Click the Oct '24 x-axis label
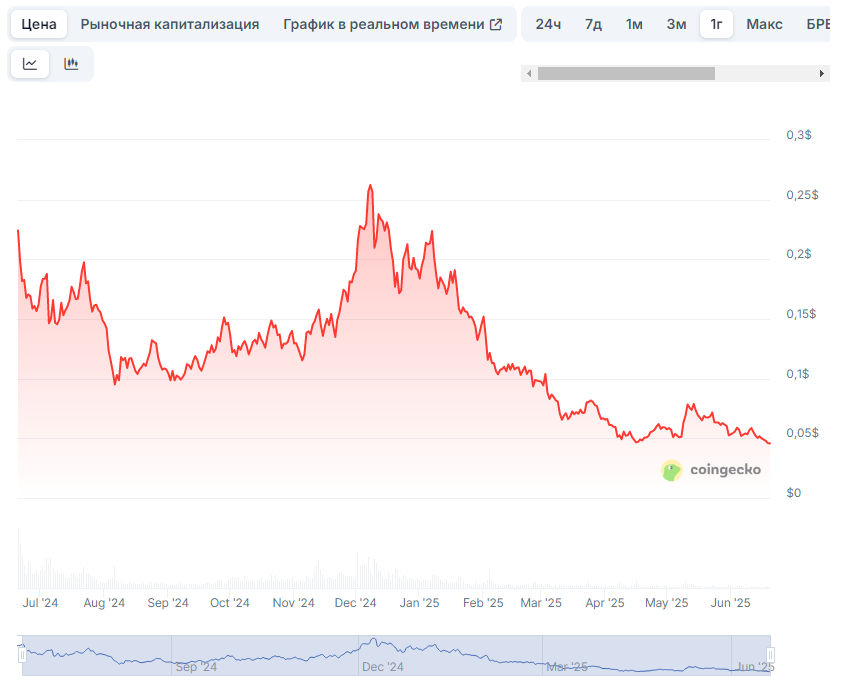This screenshot has width=844, height=690. (x=230, y=603)
